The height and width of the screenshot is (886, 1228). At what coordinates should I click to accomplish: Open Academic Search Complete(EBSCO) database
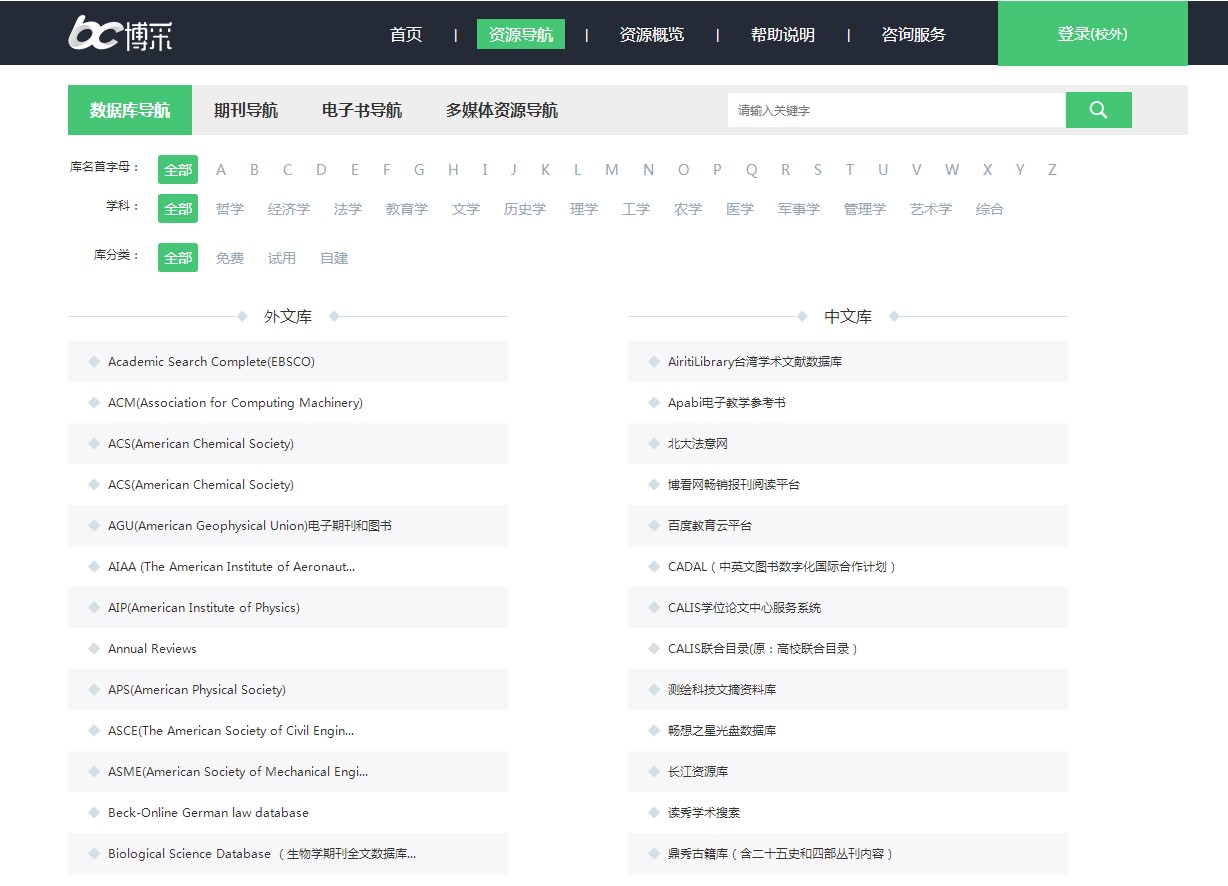coord(211,362)
